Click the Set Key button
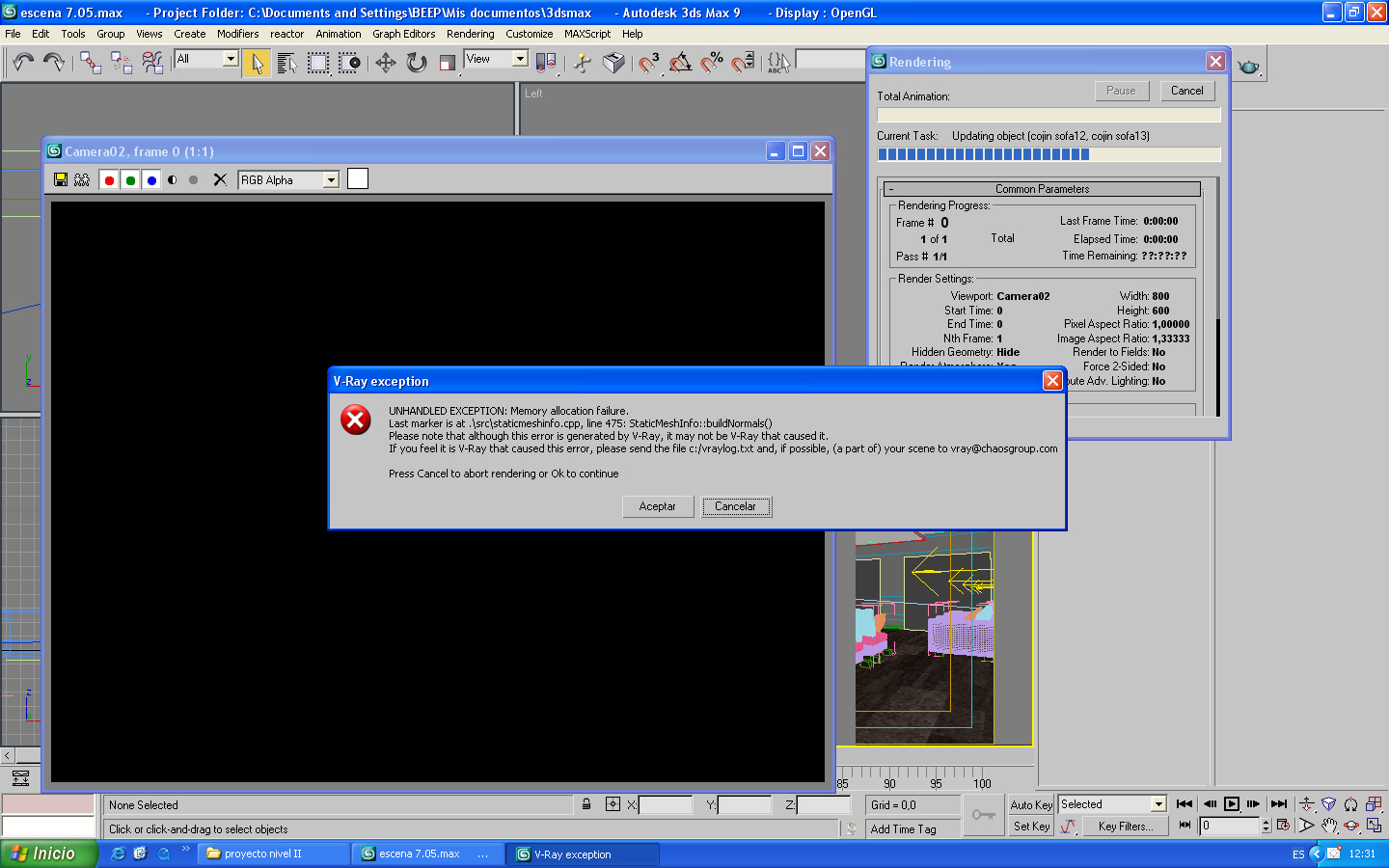1389x868 pixels. click(x=1031, y=827)
